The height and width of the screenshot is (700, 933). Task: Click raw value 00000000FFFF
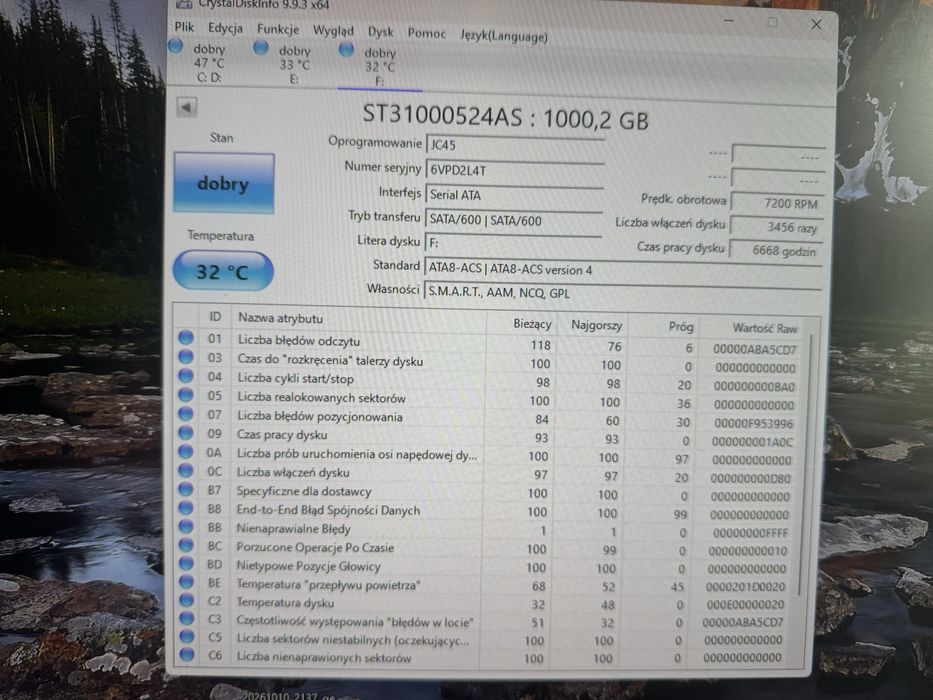pyautogui.click(x=750, y=533)
